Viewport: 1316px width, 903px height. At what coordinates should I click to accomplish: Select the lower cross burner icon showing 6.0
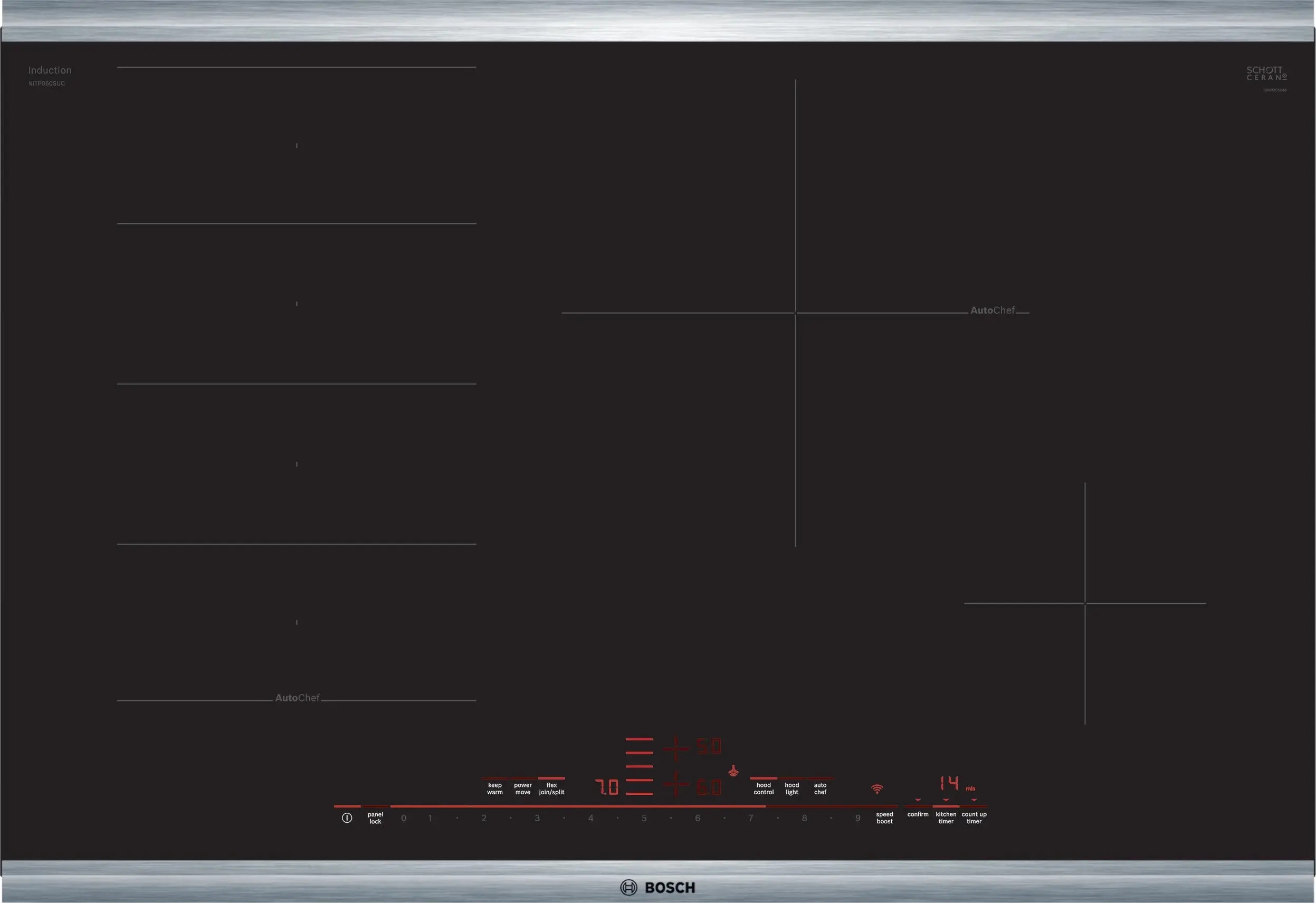(676, 785)
